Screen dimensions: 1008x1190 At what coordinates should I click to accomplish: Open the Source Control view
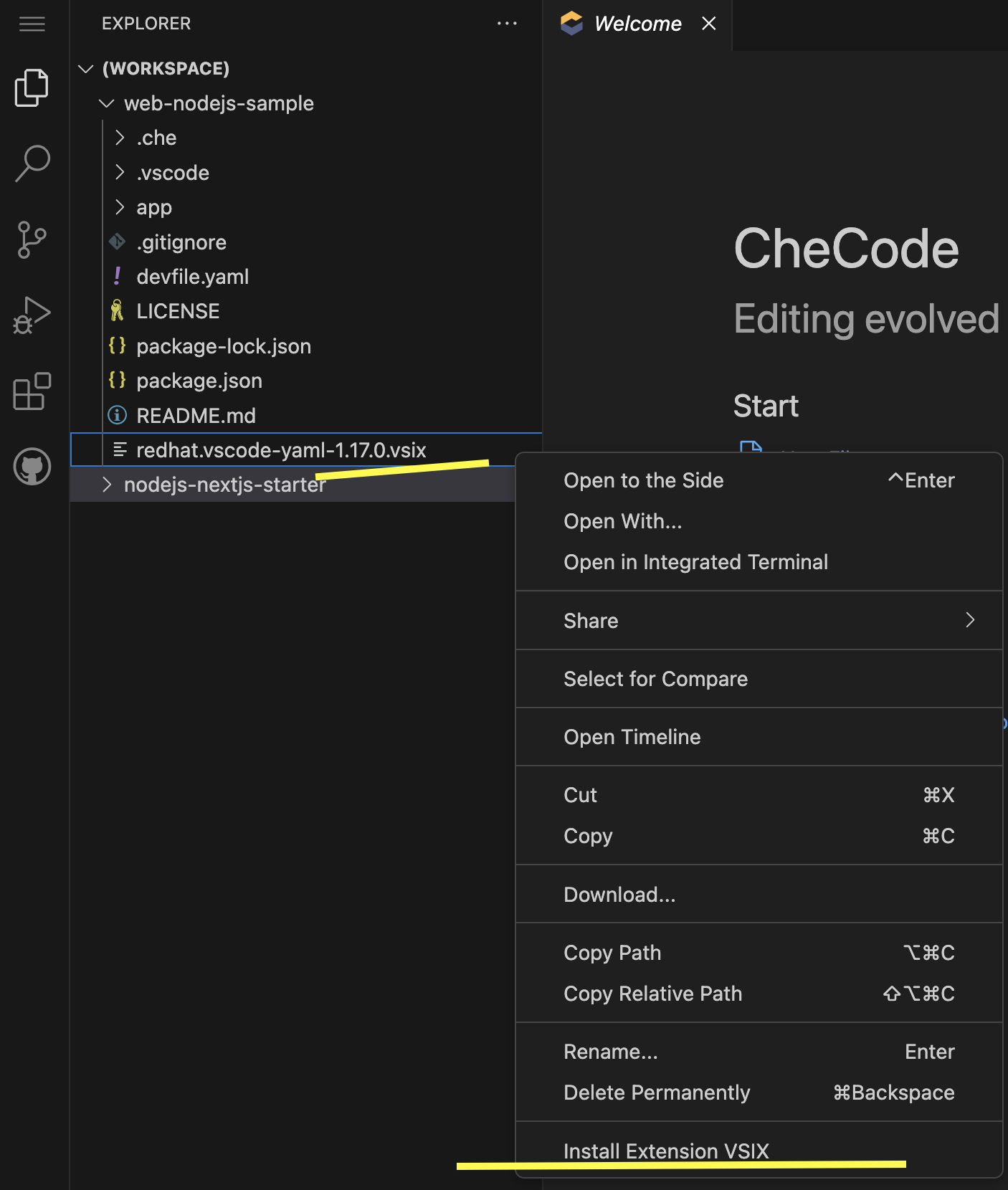(32, 239)
